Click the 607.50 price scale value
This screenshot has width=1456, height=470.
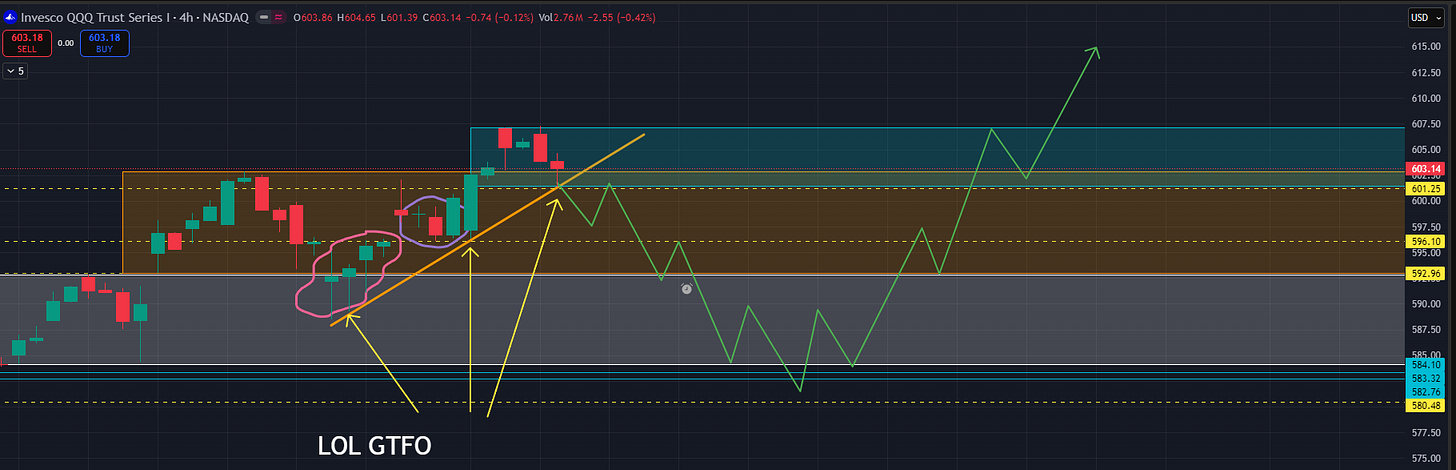(1424, 125)
